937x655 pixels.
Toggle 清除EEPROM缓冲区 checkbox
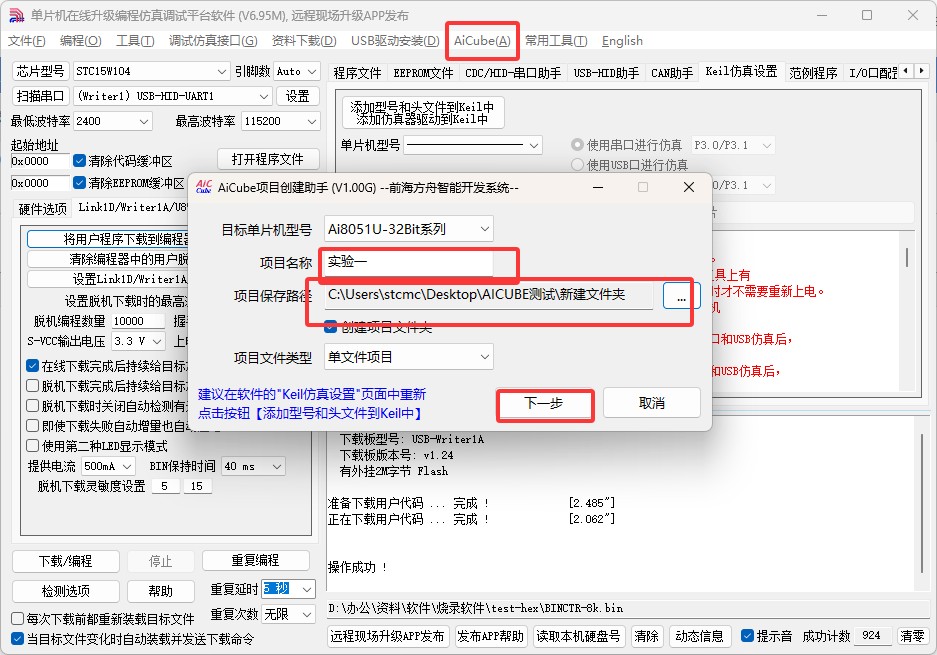pyautogui.click(x=79, y=182)
